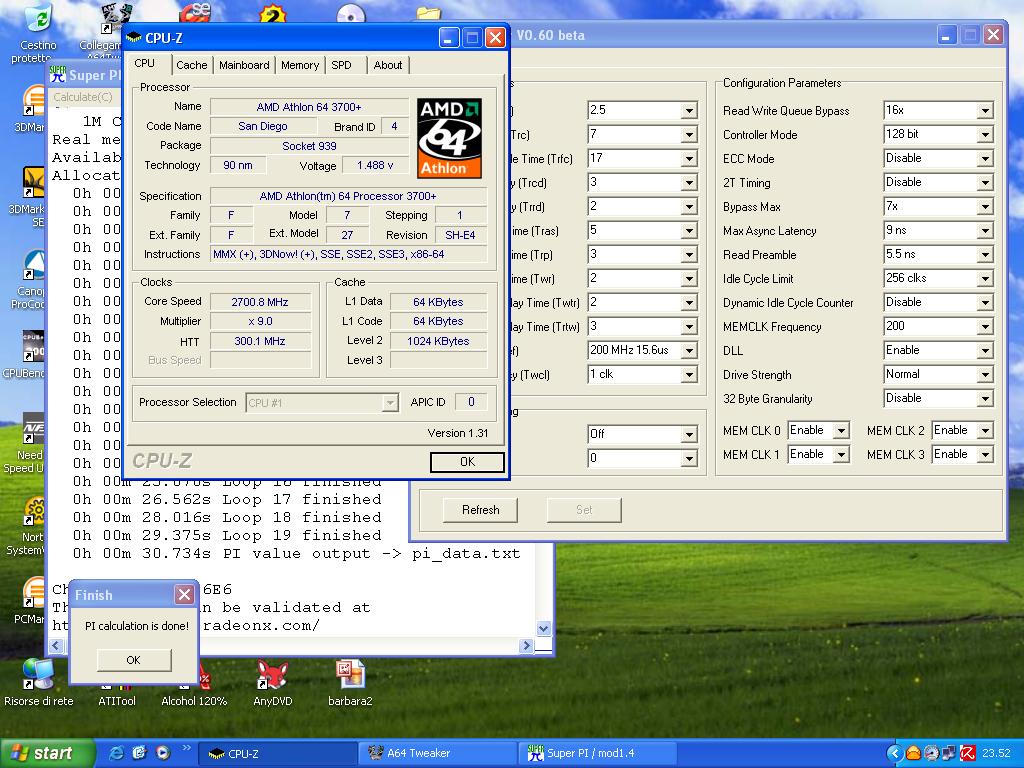Click the Code Name value San Diego
Screen dimensions: 1024x768
point(263,126)
